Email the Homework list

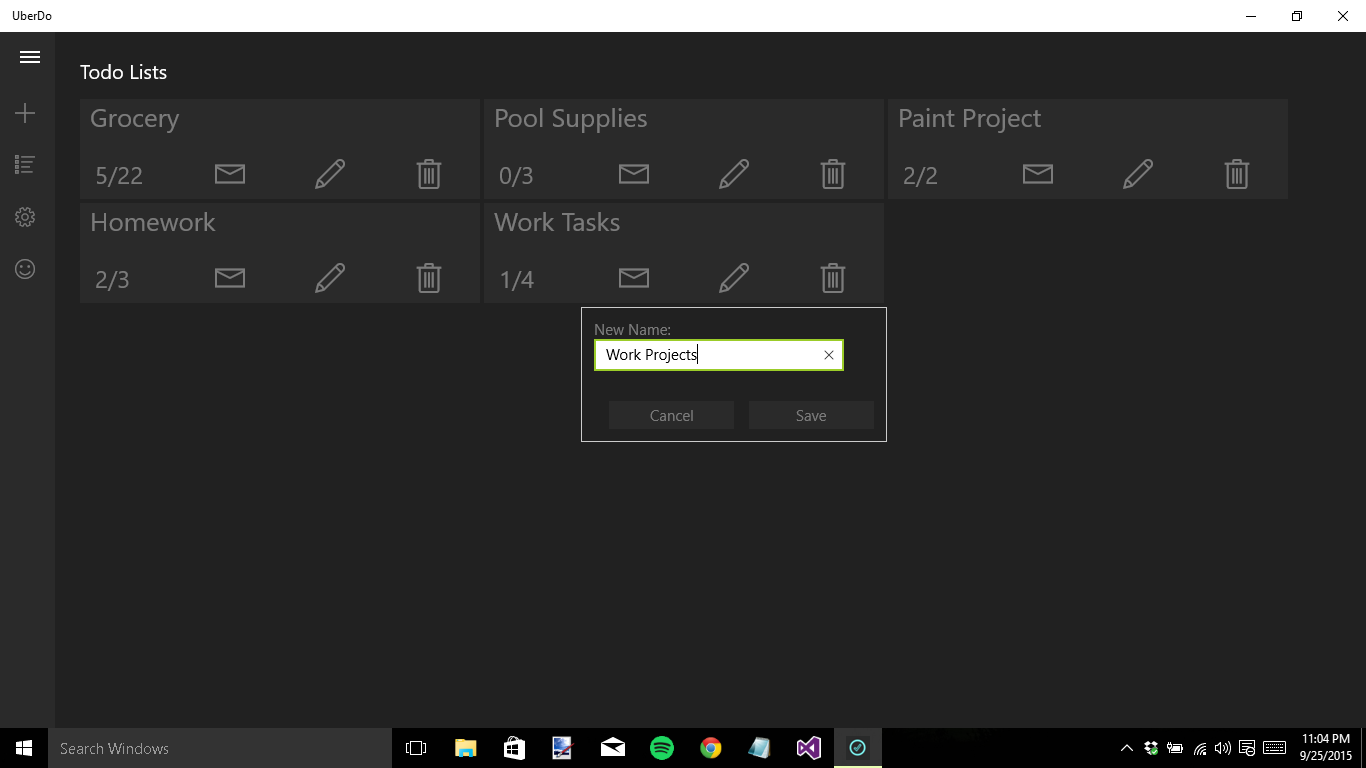(230, 277)
